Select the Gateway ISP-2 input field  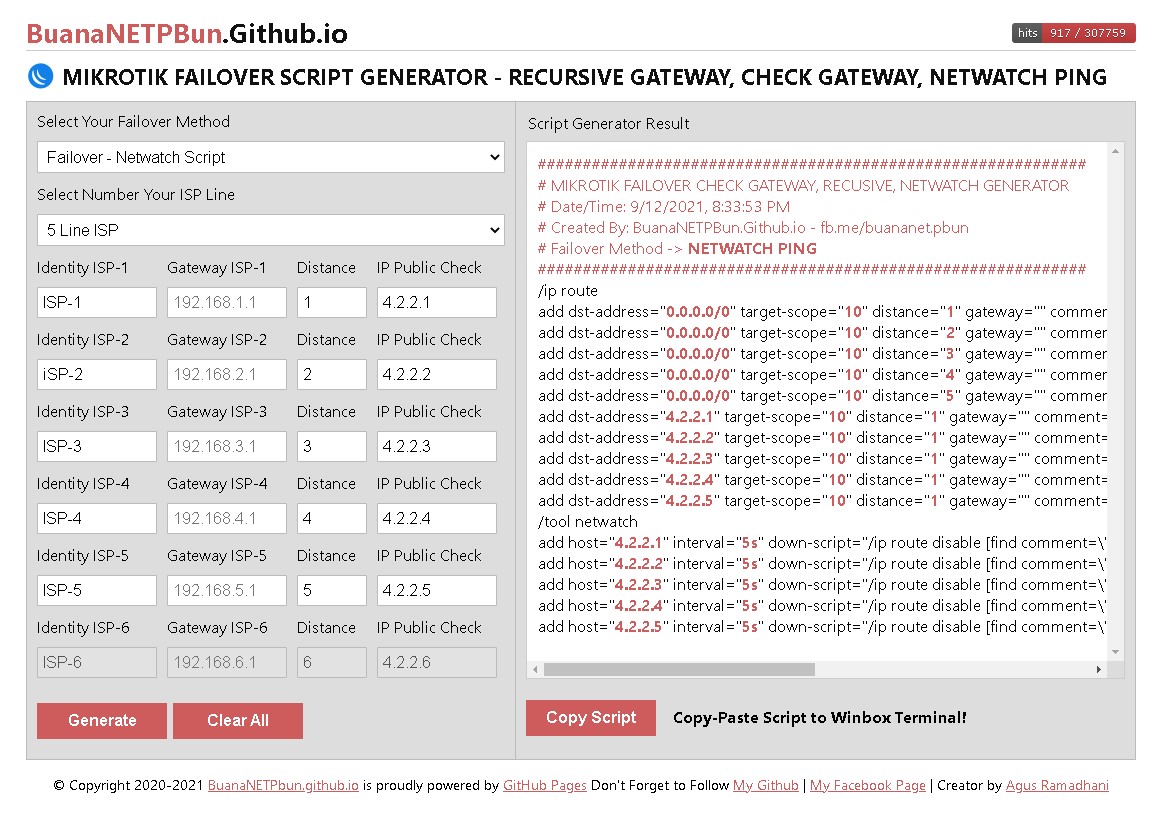[226, 374]
